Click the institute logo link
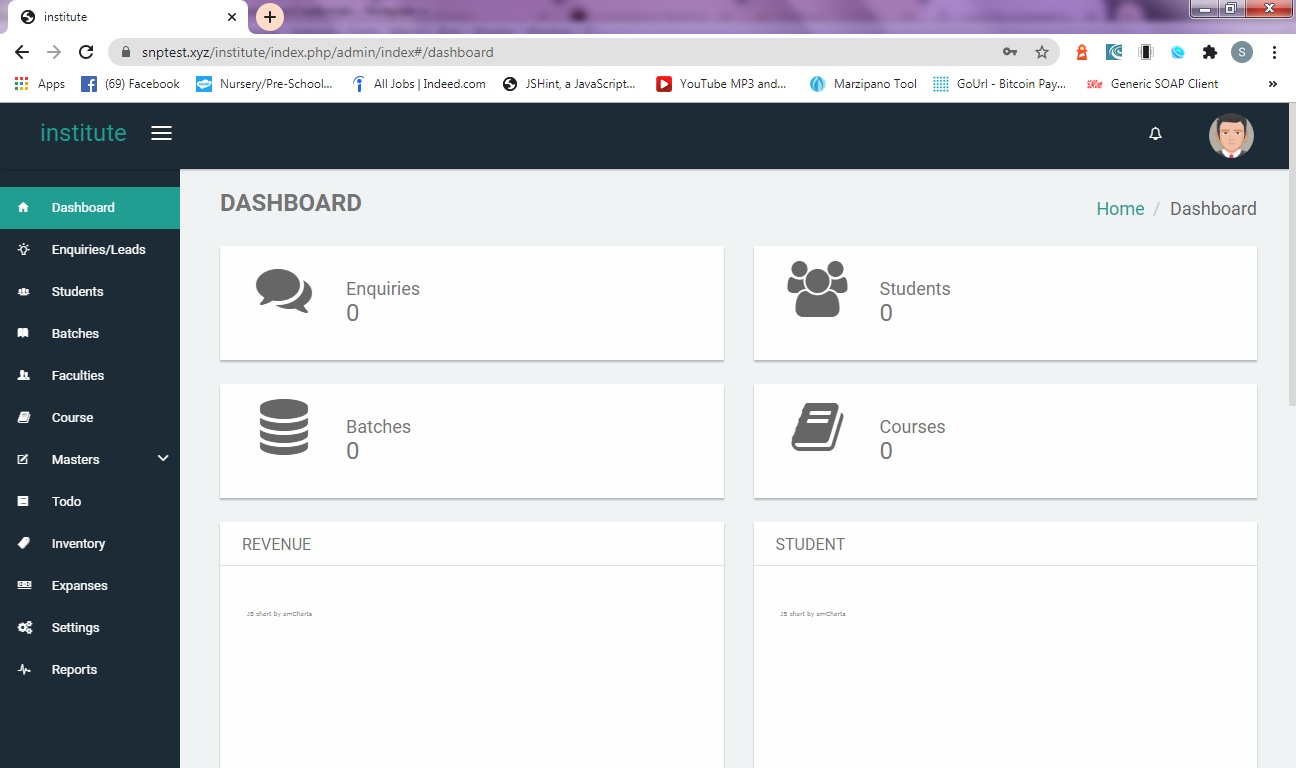The image size is (1296, 768). tap(83, 133)
